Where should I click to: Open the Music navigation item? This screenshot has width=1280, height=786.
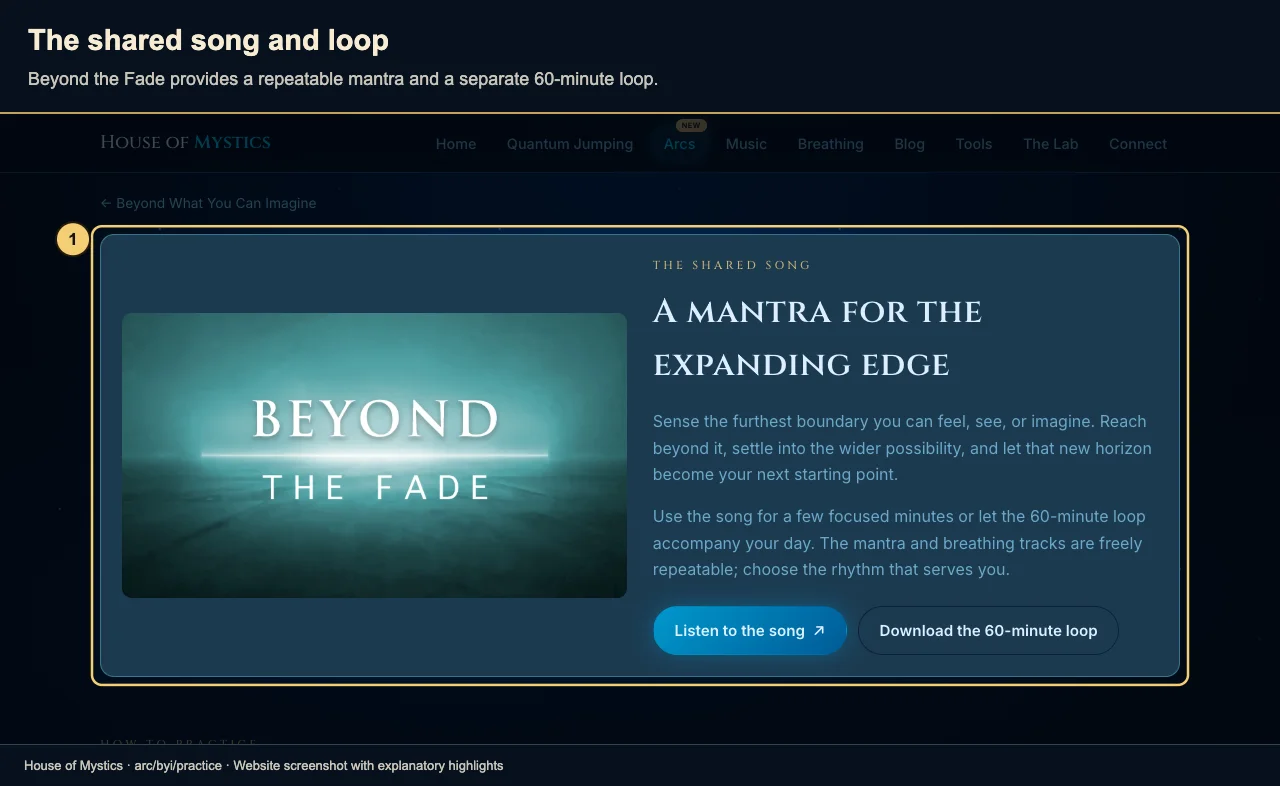click(746, 144)
